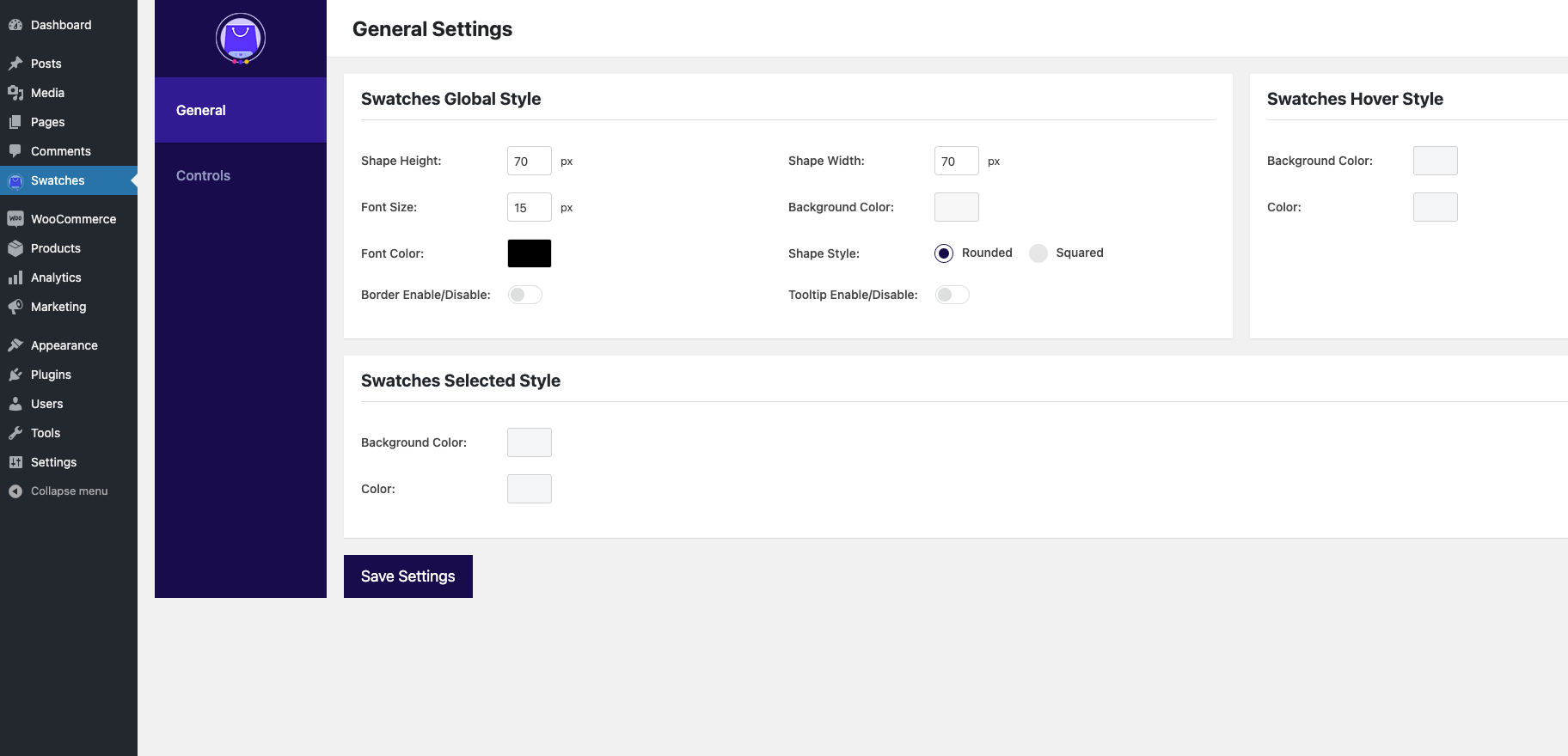Open the Comments menu item
Image resolution: width=1568 pixels, height=756 pixels.
(x=69, y=151)
